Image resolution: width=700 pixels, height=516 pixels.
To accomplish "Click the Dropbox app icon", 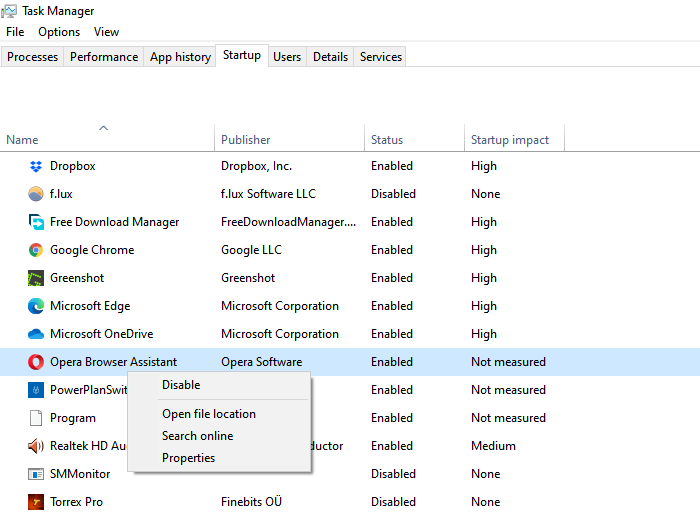I will click(x=36, y=166).
